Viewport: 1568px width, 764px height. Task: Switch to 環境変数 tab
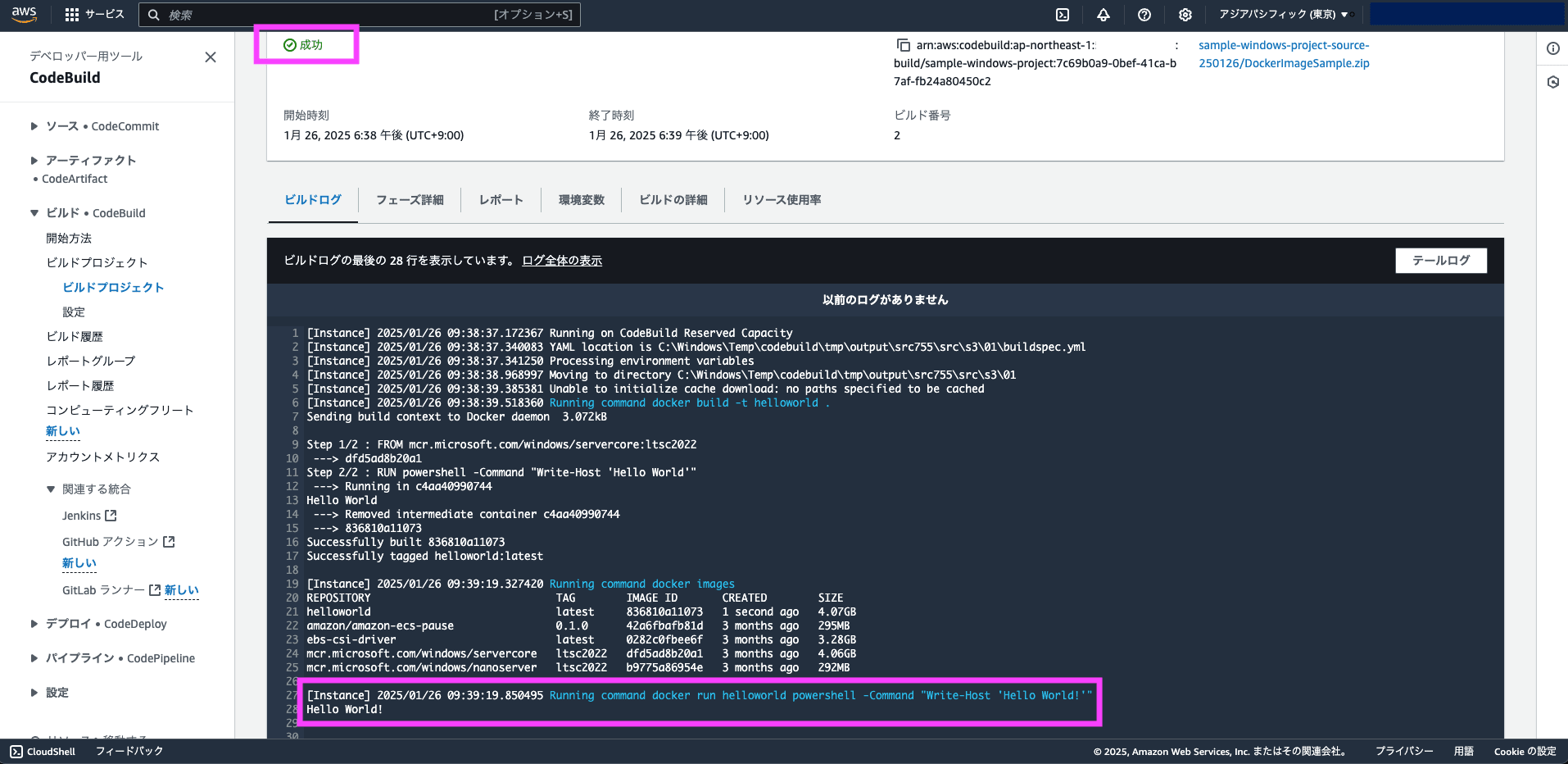pyautogui.click(x=582, y=200)
